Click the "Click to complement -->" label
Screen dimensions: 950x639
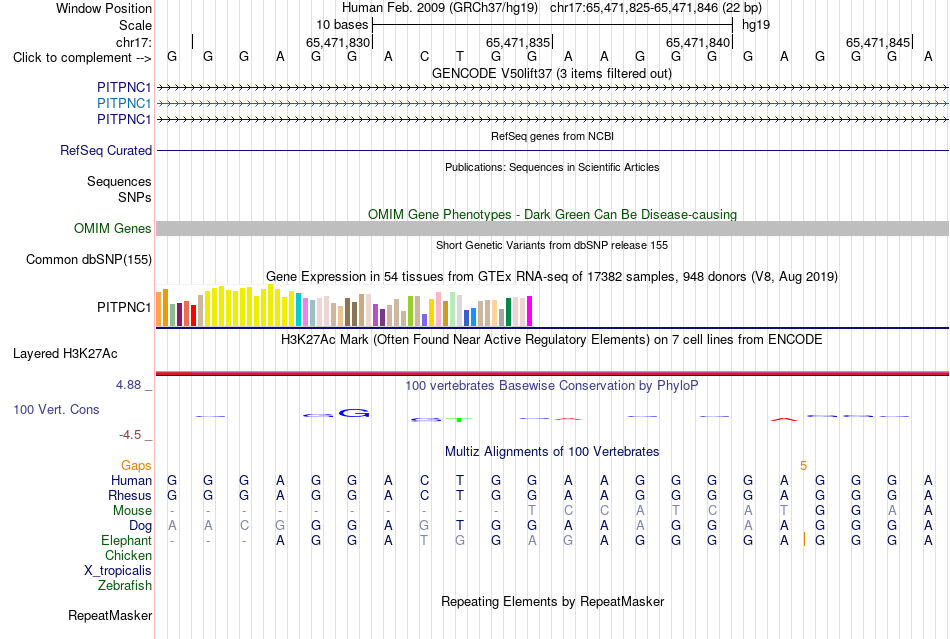tap(82, 58)
